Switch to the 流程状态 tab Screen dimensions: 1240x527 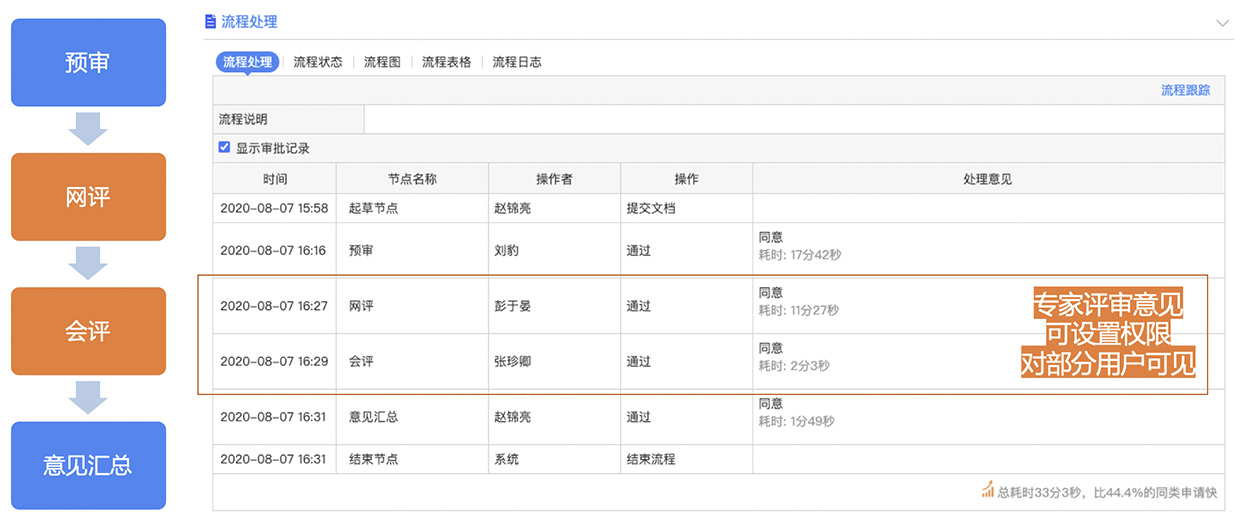tap(318, 62)
